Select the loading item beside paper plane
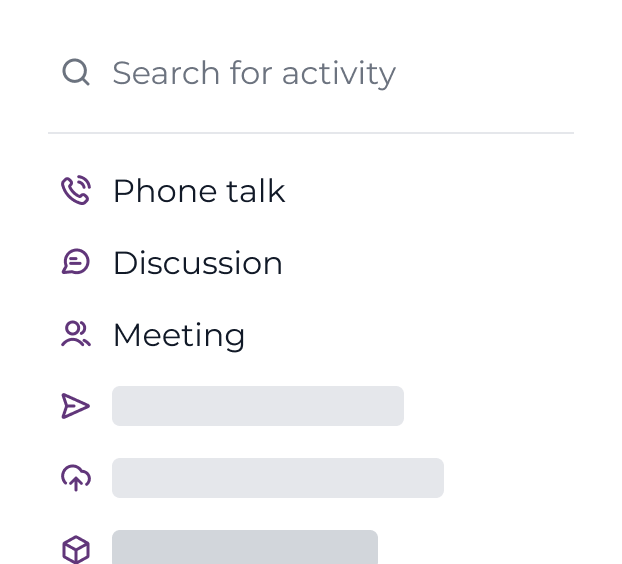The width and height of the screenshot is (622, 564). coord(258,406)
